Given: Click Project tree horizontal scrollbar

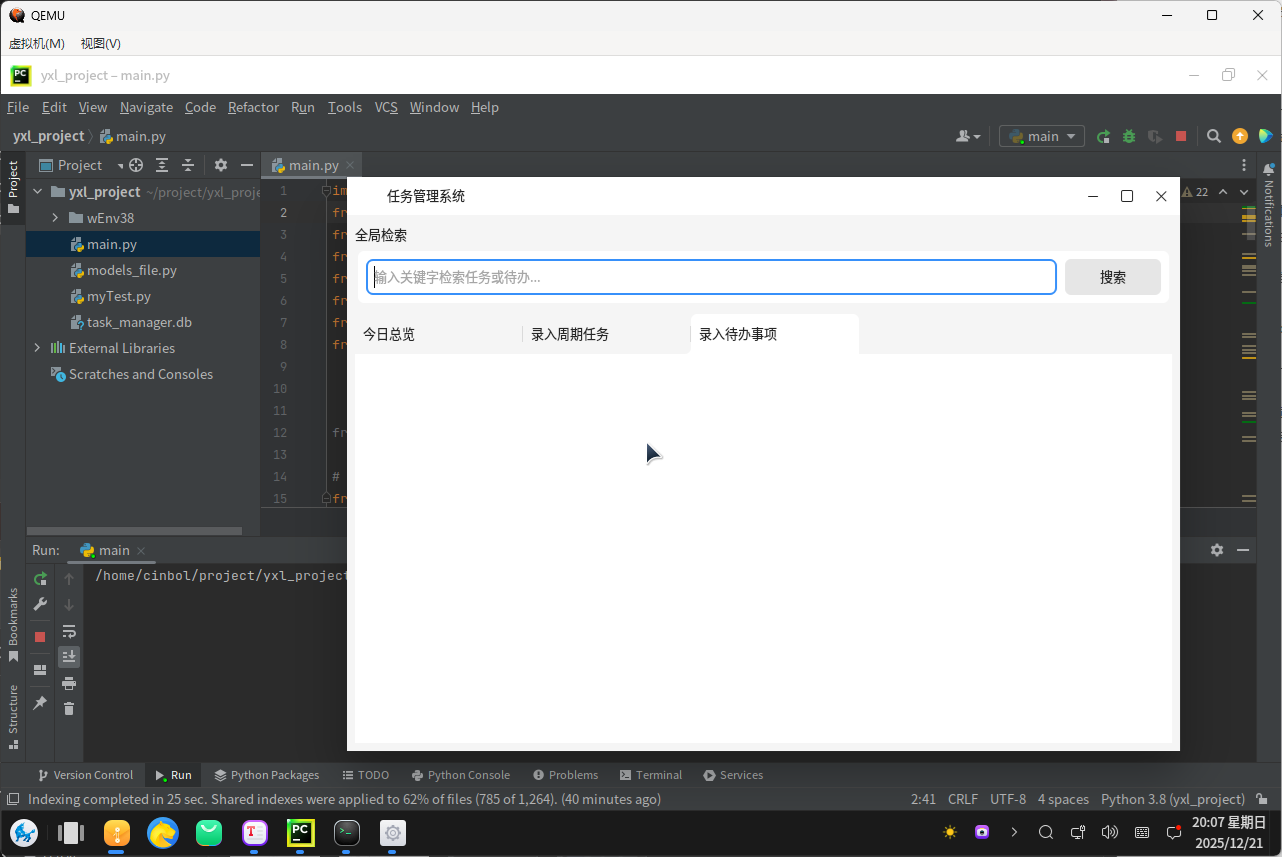Looking at the screenshot, I should coord(134,531).
